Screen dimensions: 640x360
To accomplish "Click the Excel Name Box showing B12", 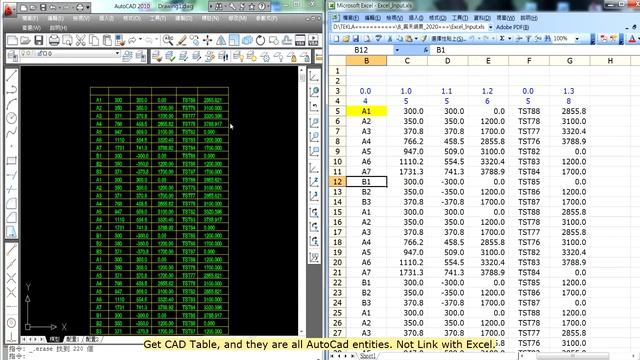I will (x=361, y=50).
